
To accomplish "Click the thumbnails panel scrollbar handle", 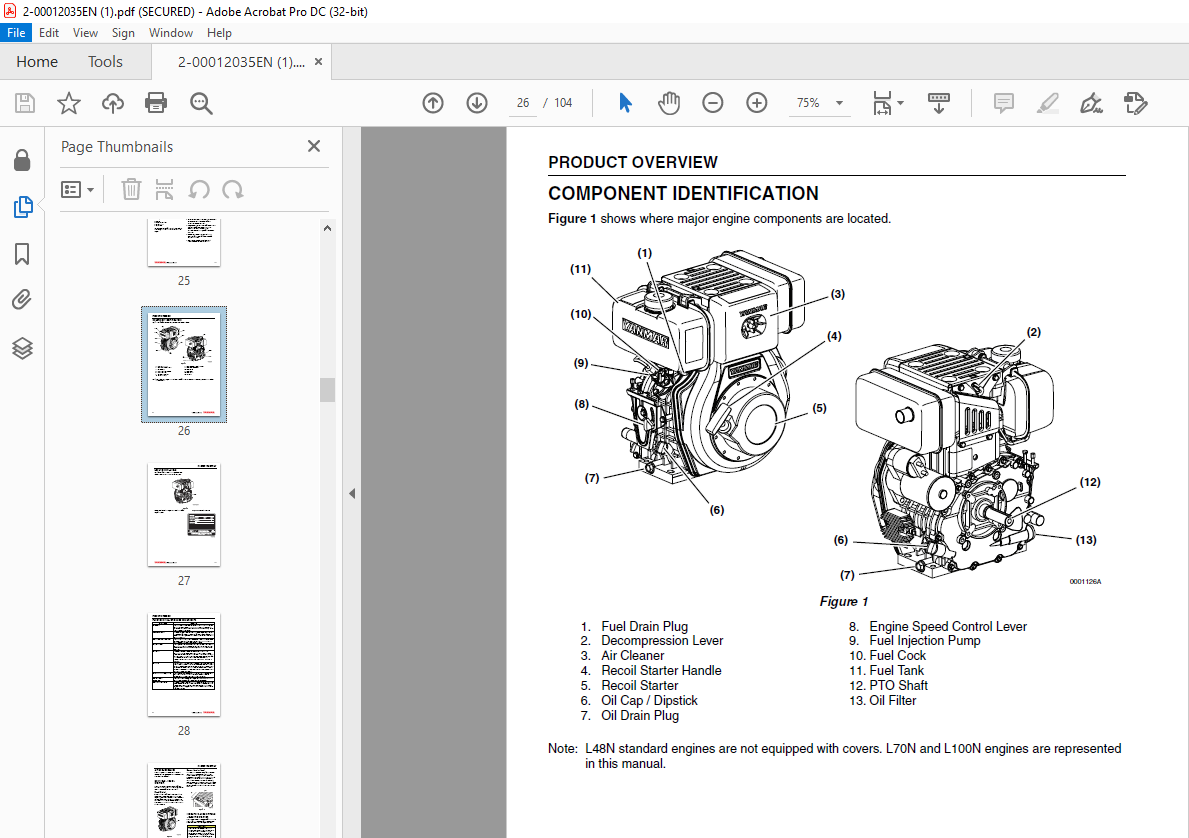I will (328, 389).
